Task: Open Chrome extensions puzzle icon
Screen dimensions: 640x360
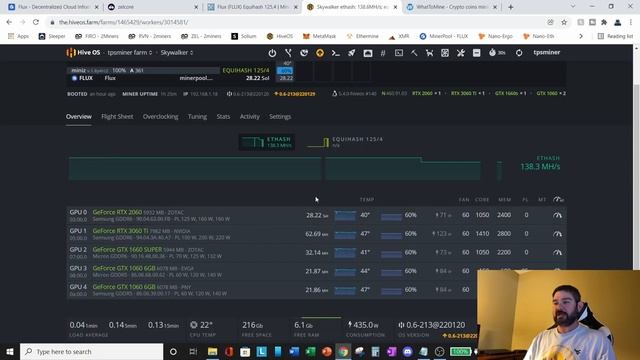Action: (x=604, y=22)
